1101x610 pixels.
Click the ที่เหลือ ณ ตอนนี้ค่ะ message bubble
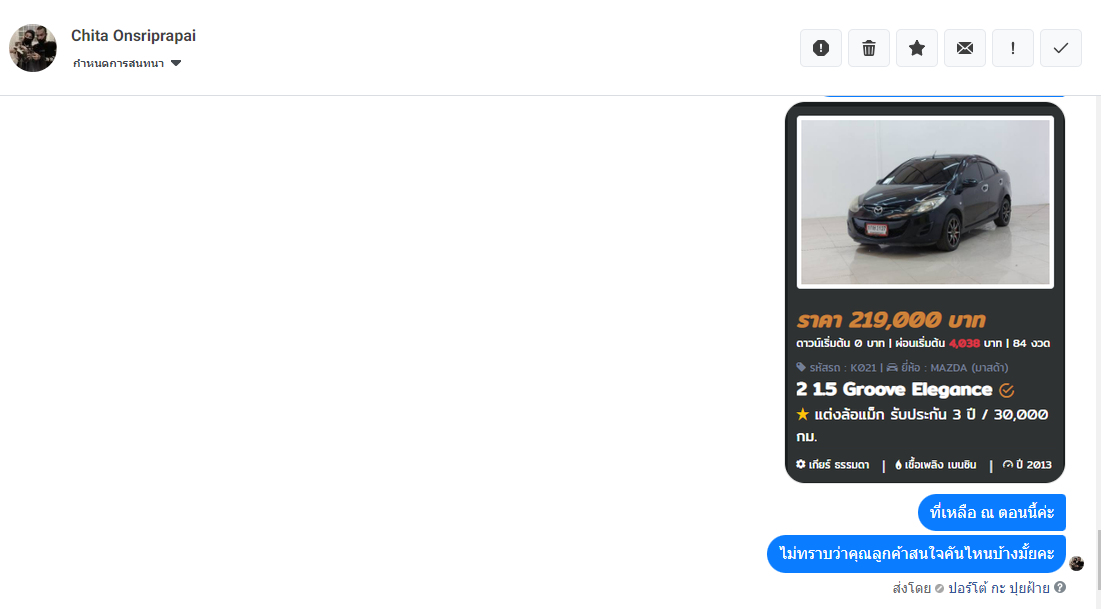991,512
